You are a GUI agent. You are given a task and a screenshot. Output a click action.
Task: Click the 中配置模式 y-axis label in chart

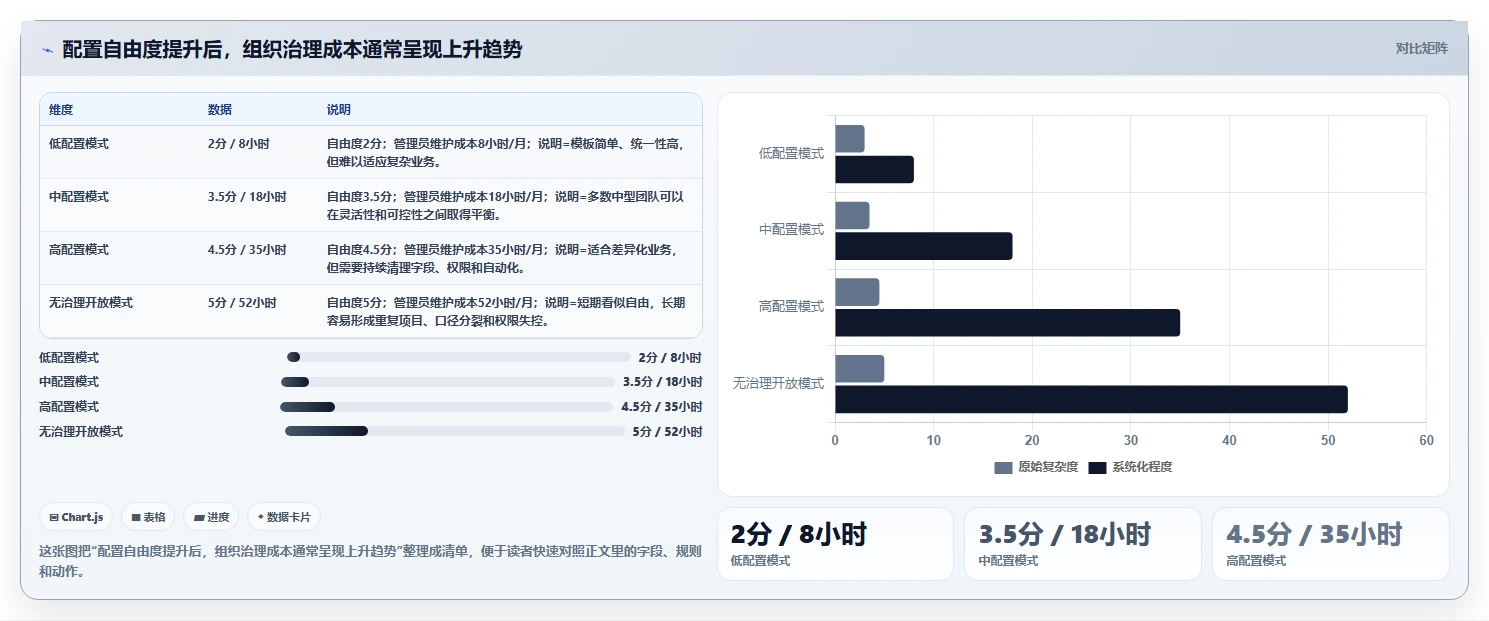(x=791, y=230)
